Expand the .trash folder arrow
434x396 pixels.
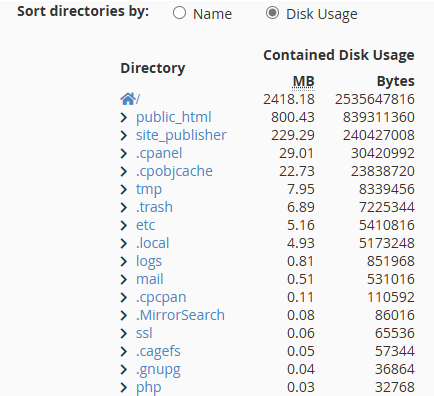click(x=124, y=207)
